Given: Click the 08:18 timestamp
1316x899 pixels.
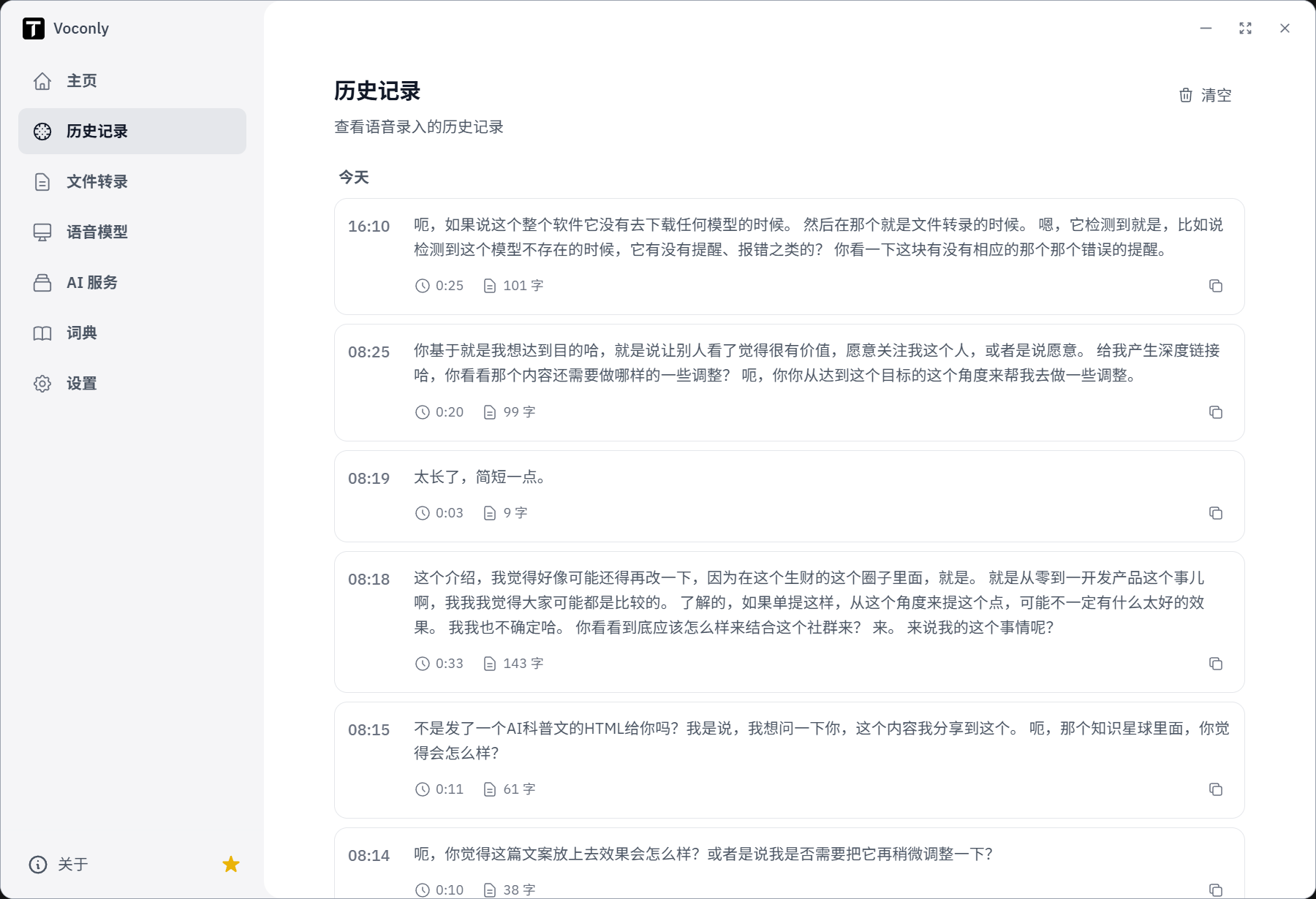Looking at the screenshot, I should tap(369, 580).
